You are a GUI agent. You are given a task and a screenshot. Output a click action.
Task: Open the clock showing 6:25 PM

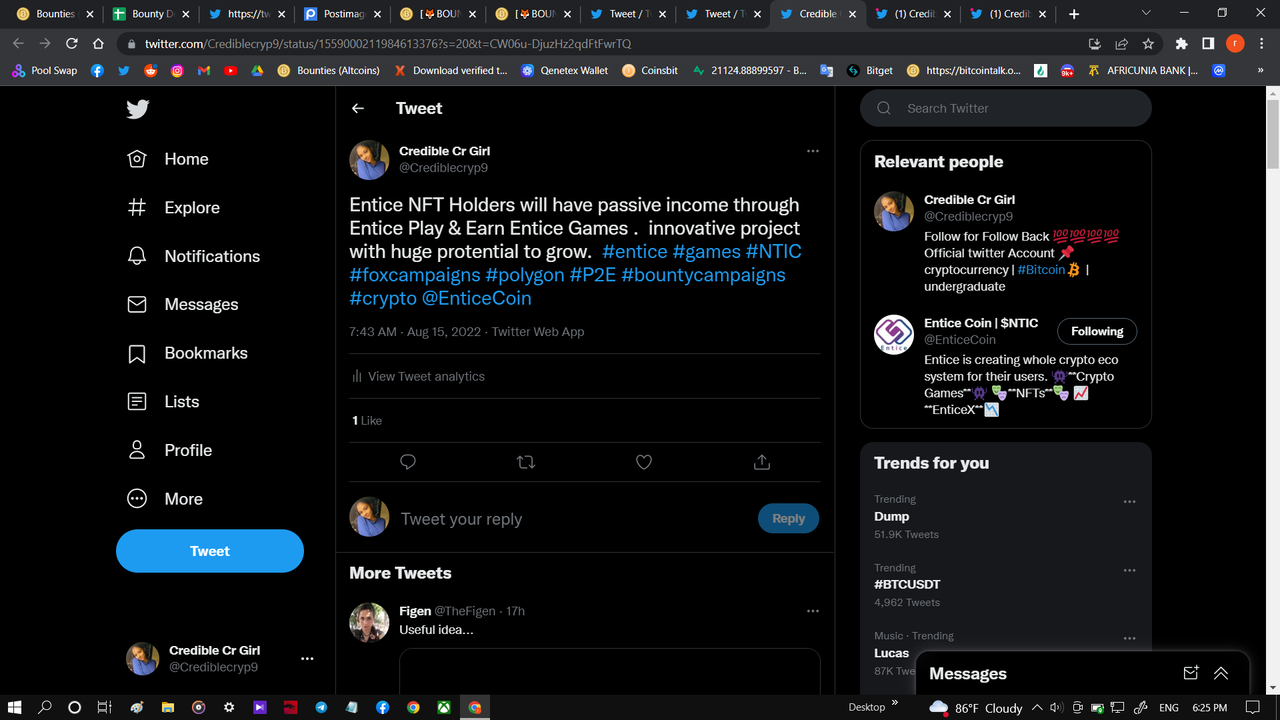point(1209,707)
